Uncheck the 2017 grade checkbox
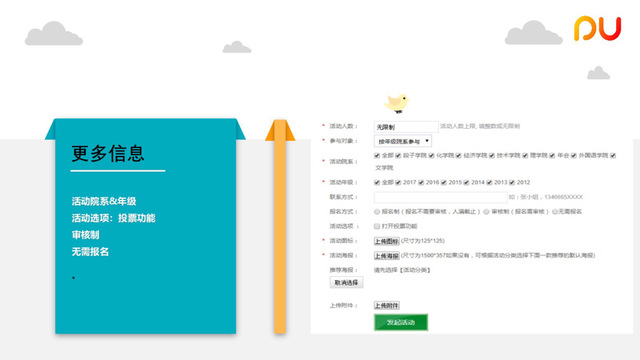The height and width of the screenshot is (360, 640). (398, 182)
